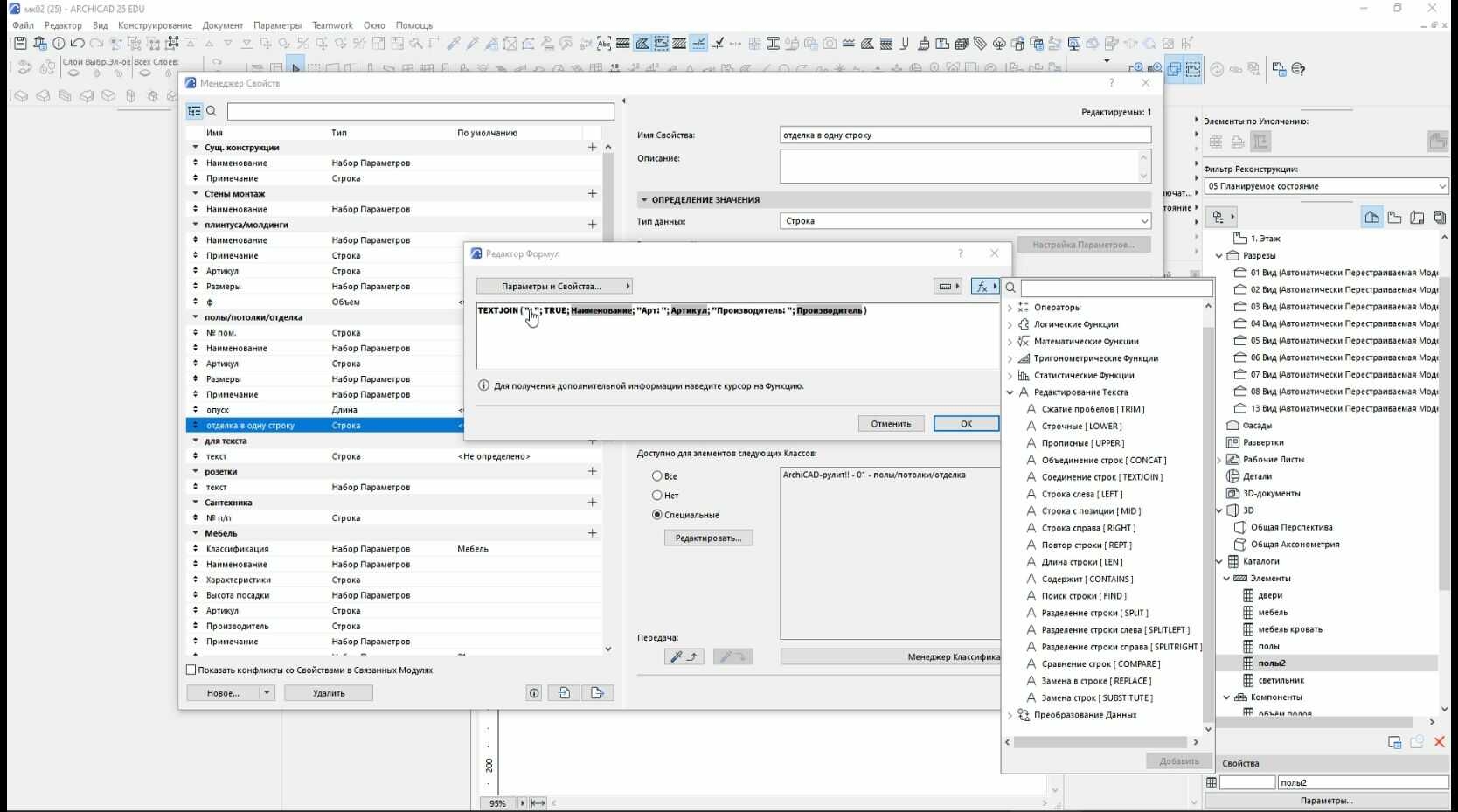Open the Помощь menu
Screen dimensions: 1458x812
(413, 25)
